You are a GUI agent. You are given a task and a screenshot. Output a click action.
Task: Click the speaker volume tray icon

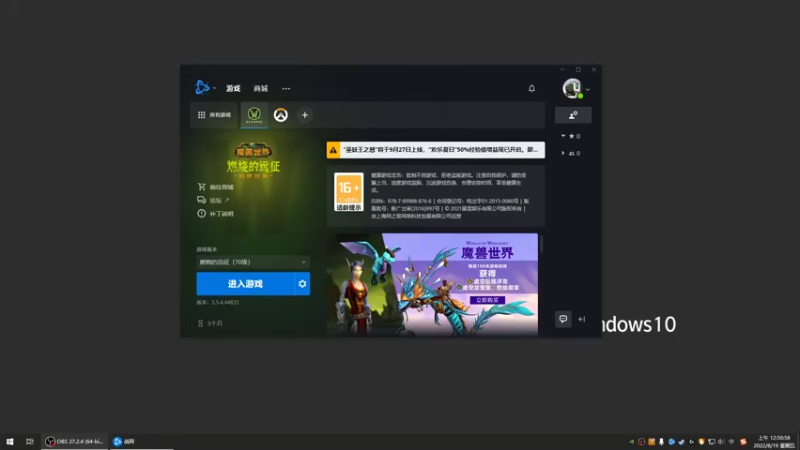(721, 442)
